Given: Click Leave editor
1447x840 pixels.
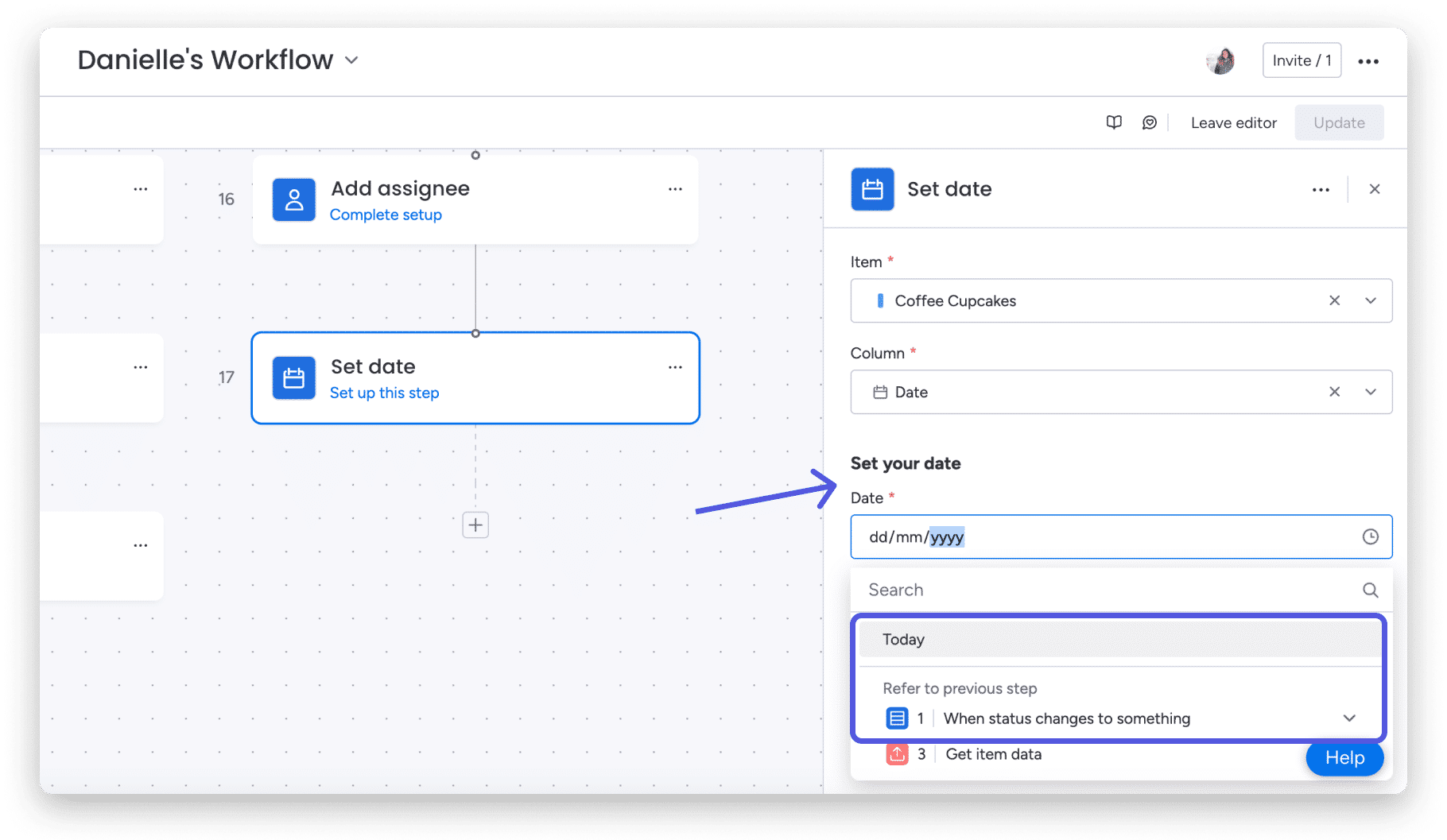Looking at the screenshot, I should click(1233, 122).
